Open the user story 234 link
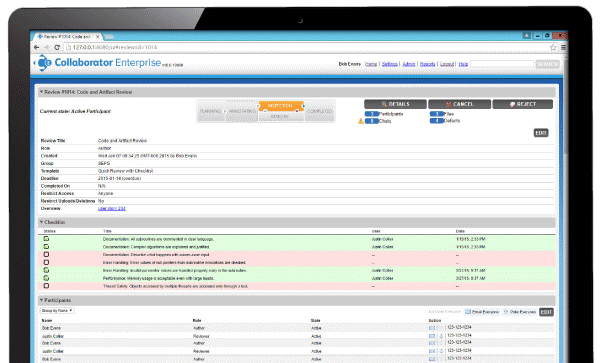 pos(112,208)
